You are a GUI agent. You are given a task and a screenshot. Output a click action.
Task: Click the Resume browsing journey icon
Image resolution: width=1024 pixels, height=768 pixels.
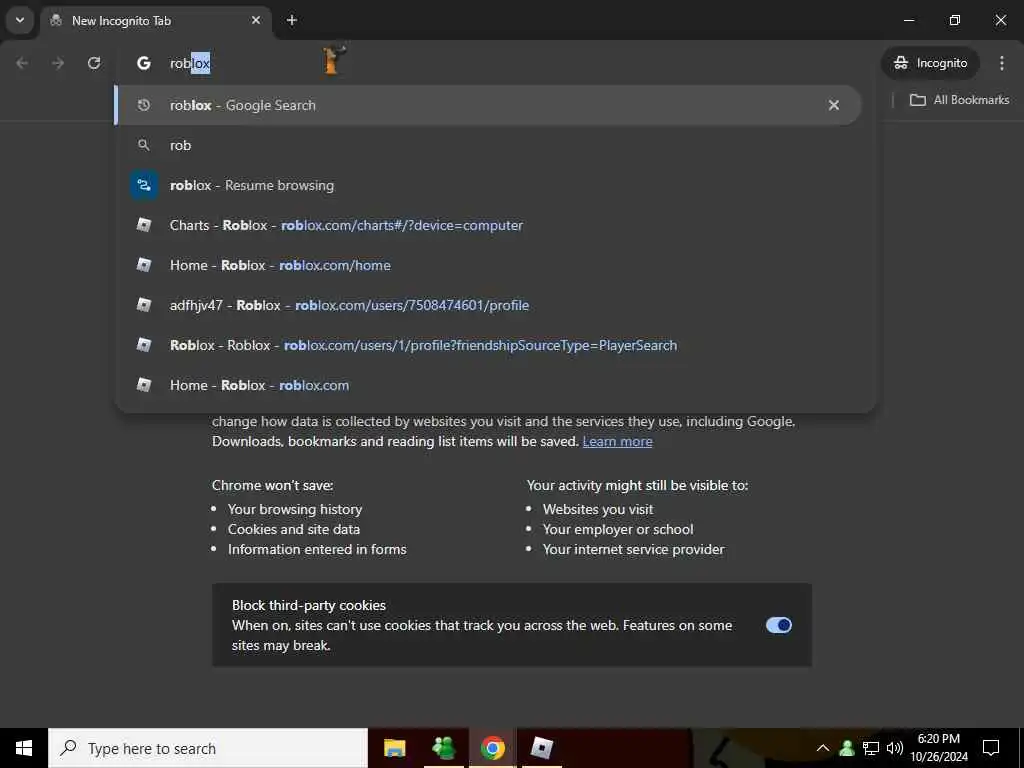(x=144, y=185)
